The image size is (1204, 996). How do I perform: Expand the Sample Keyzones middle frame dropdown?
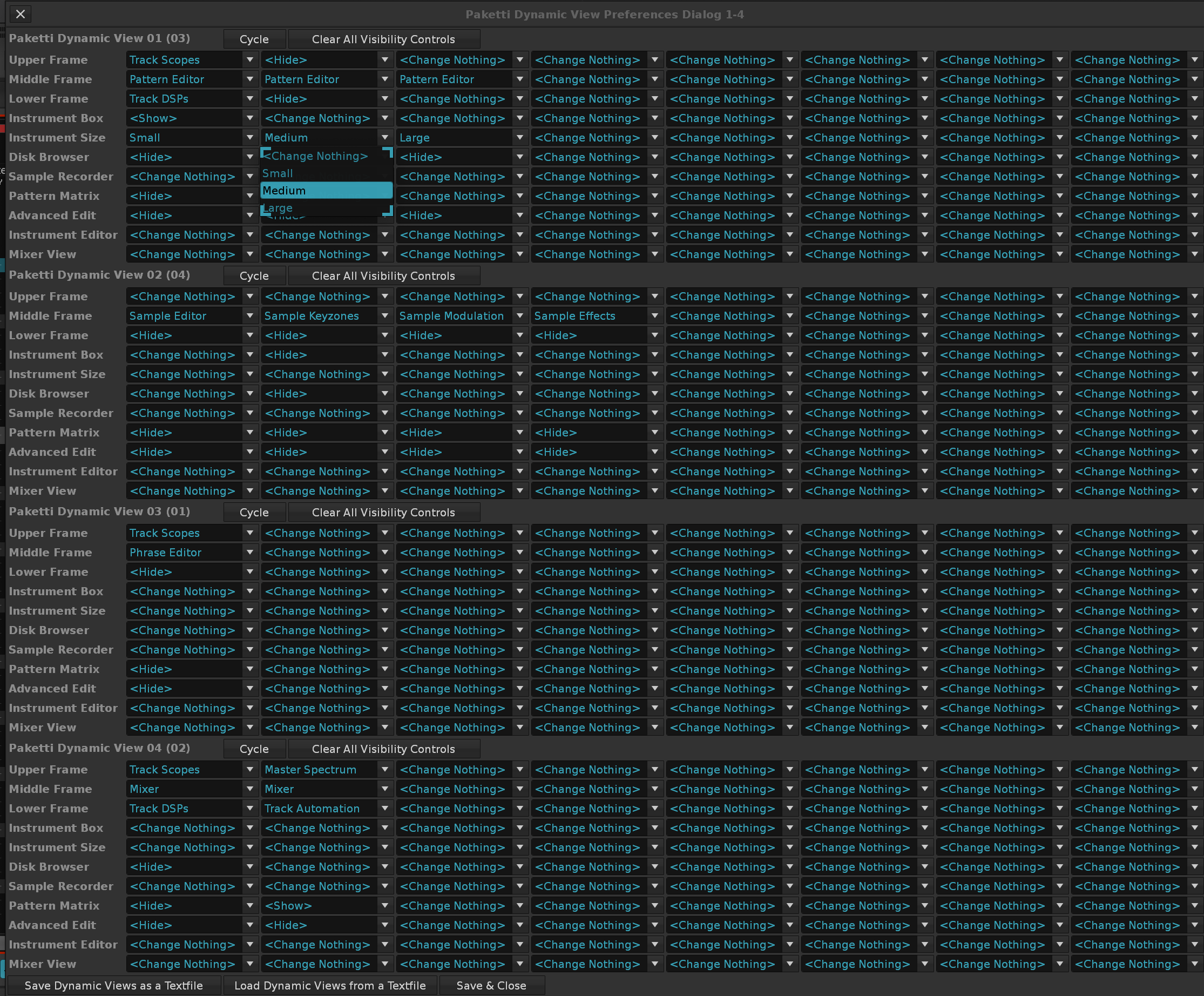(385, 316)
